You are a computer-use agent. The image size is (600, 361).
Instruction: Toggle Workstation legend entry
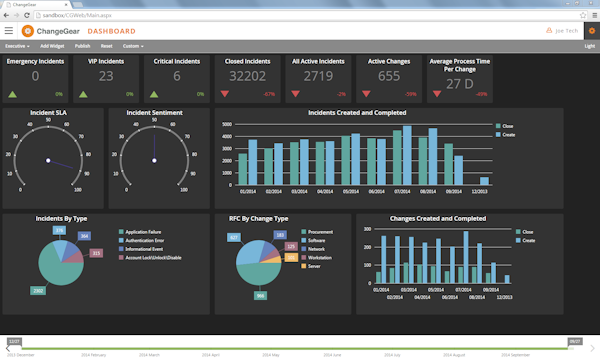pyautogui.click(x=317, y=258)
